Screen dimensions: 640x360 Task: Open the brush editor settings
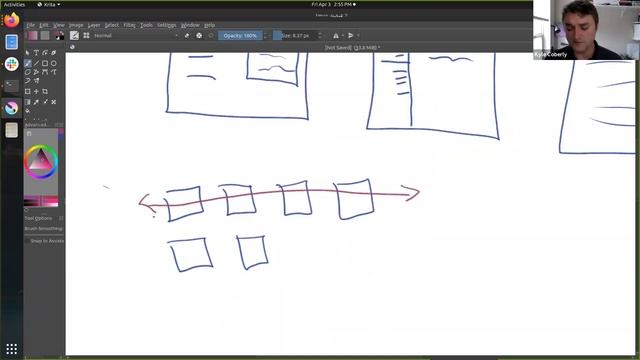coord(74,36)
